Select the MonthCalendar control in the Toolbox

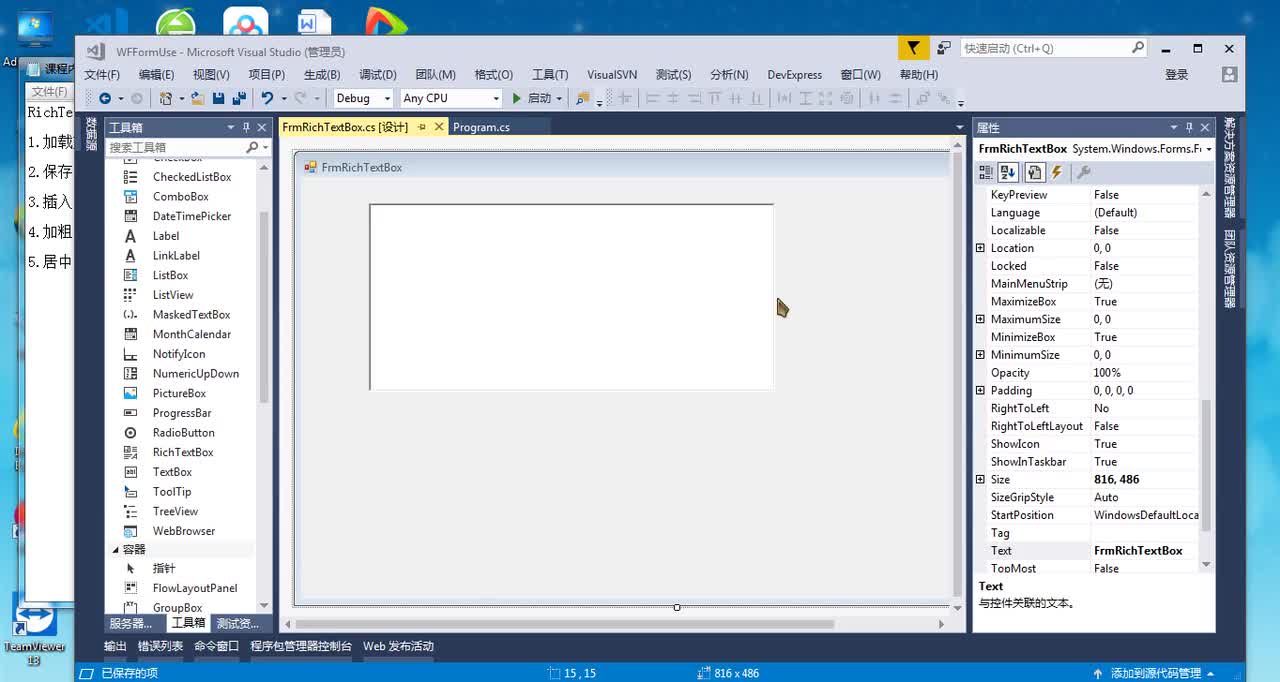click(192, 334)
